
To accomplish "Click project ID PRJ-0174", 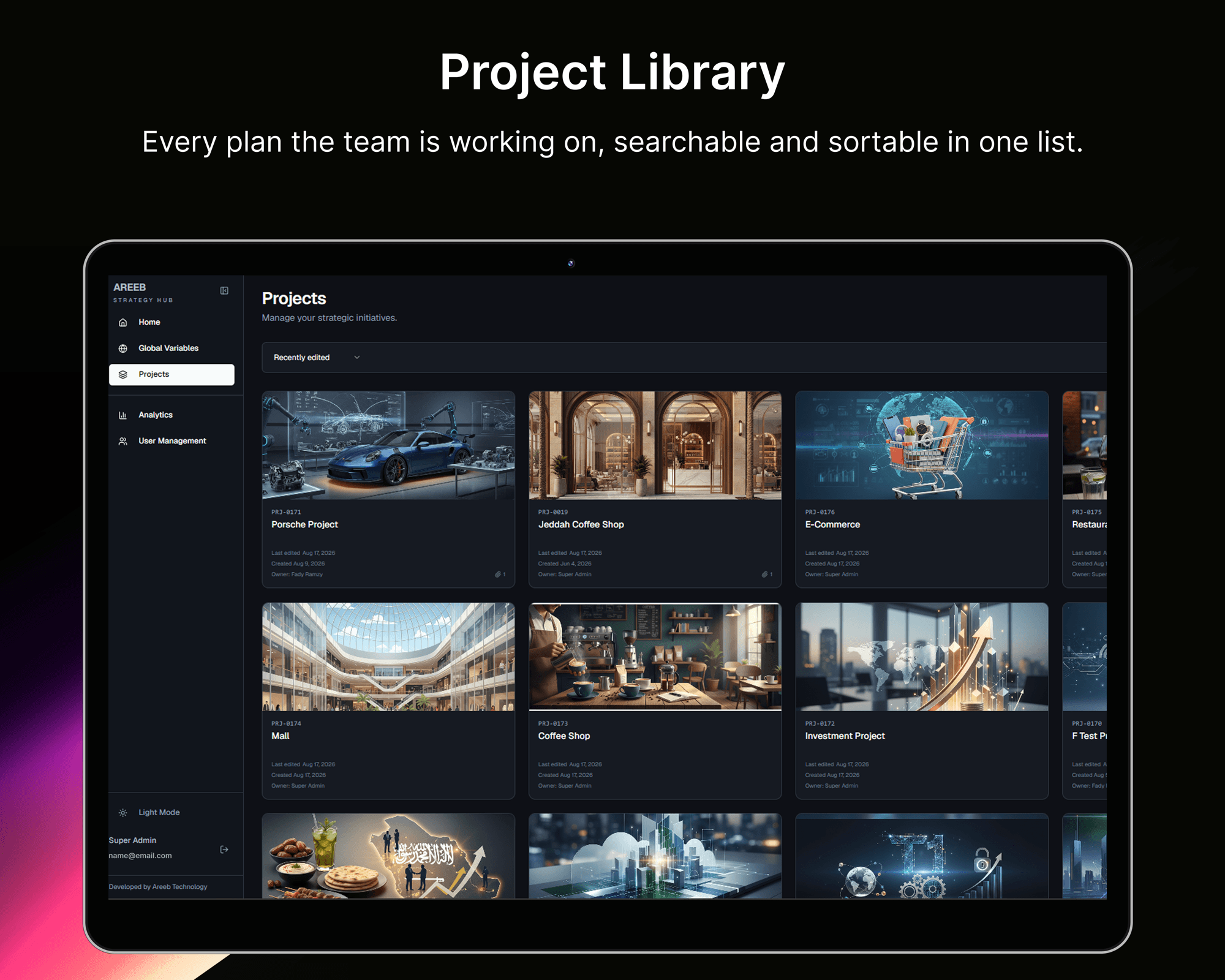I will [x=286, y=723].
